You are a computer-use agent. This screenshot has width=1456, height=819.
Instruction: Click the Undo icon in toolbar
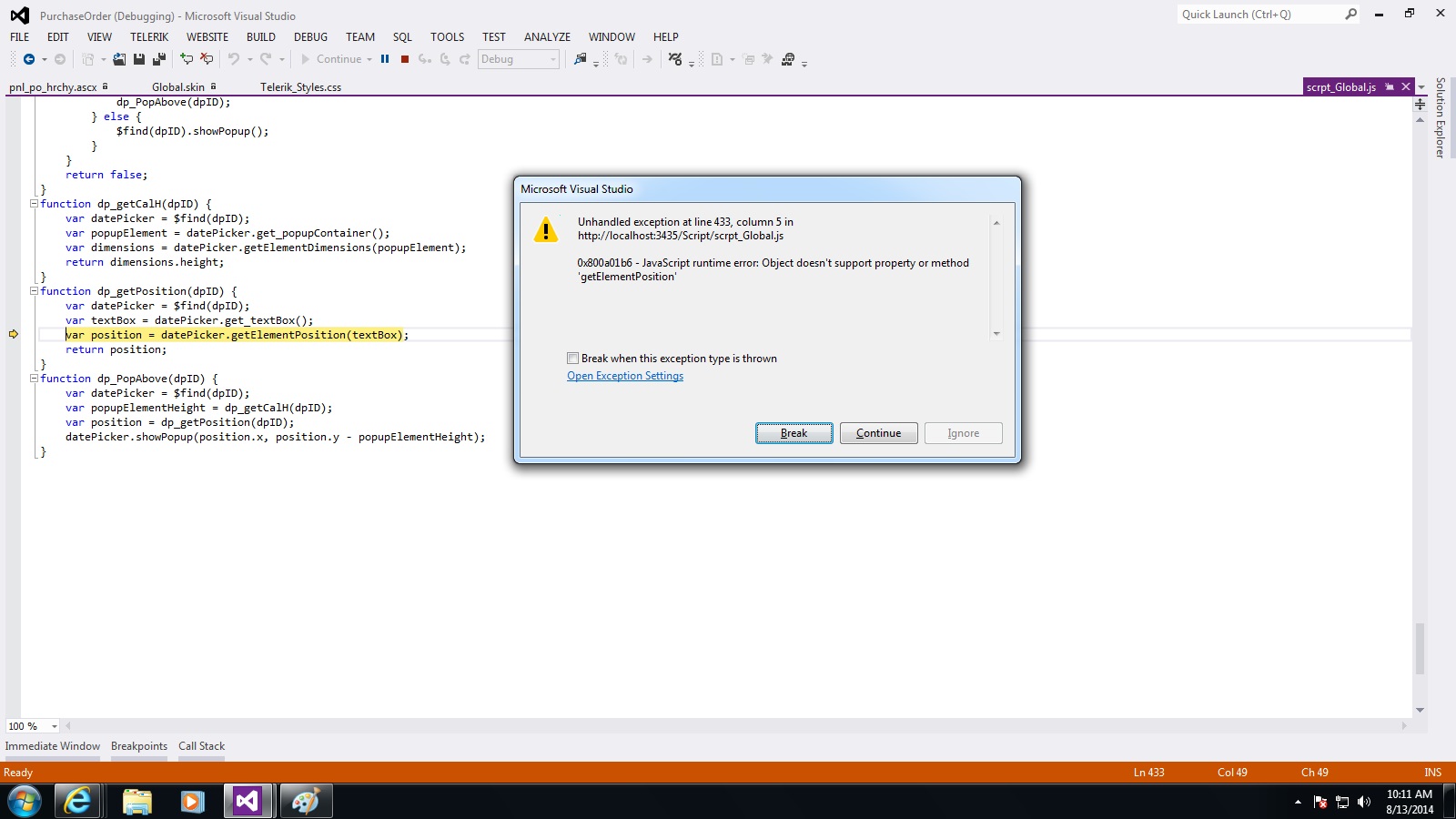pyautogui.click(x=234, y=59)
